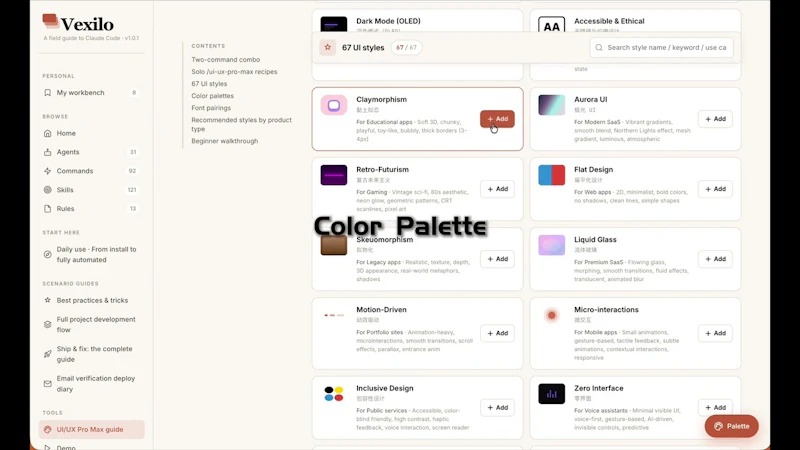
Task: Add Motion-Driven style
Action: pyautogui.click(x=497, y=333)
